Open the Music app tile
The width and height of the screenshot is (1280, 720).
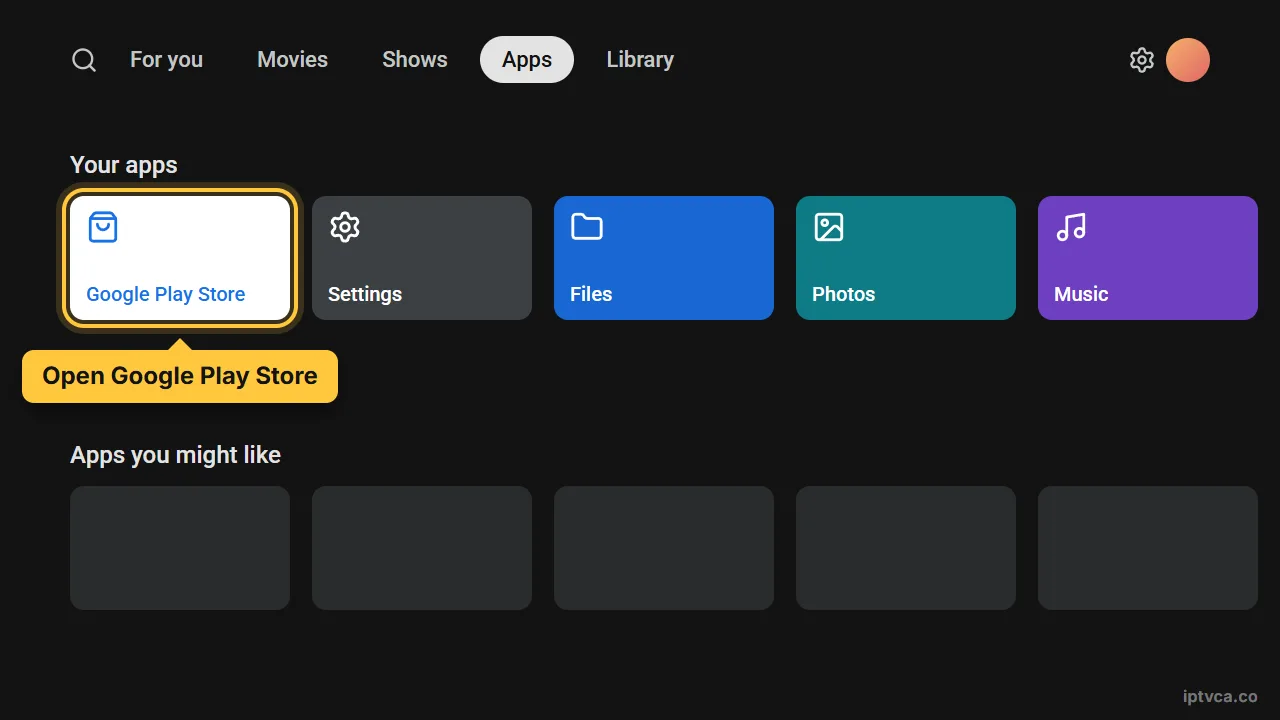pos(1148,258)
